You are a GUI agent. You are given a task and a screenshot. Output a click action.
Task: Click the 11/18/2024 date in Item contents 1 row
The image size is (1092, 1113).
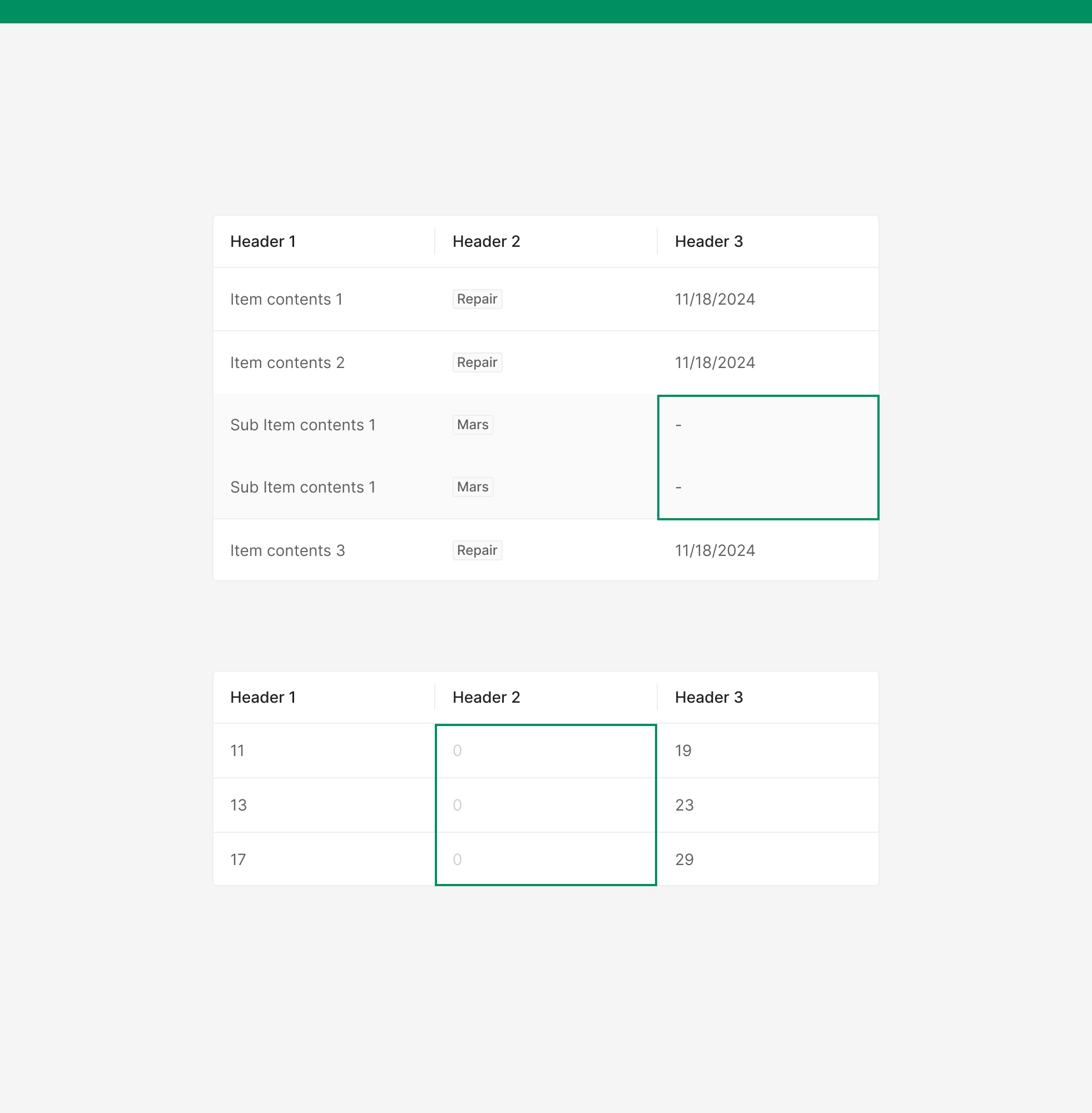click(x=714, y=299)
